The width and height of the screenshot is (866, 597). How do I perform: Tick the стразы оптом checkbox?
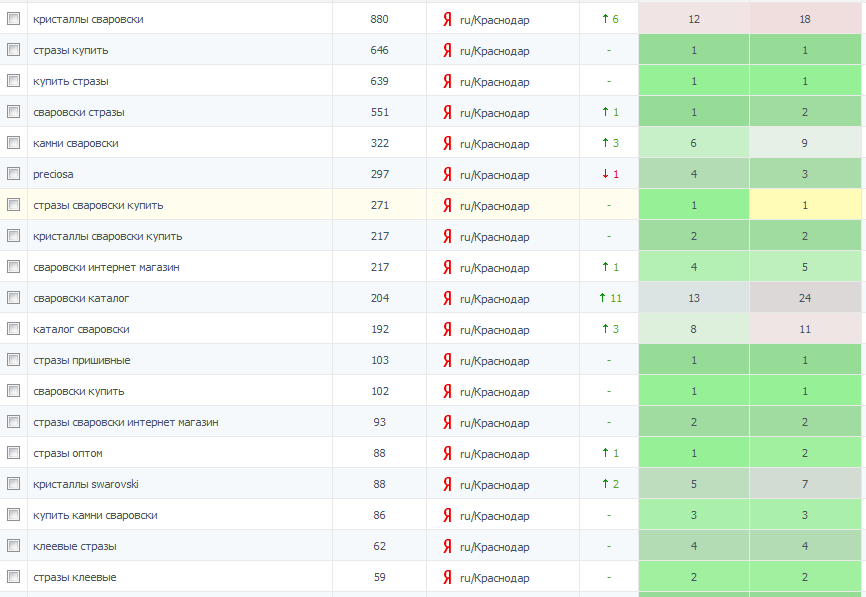(13, 453)
